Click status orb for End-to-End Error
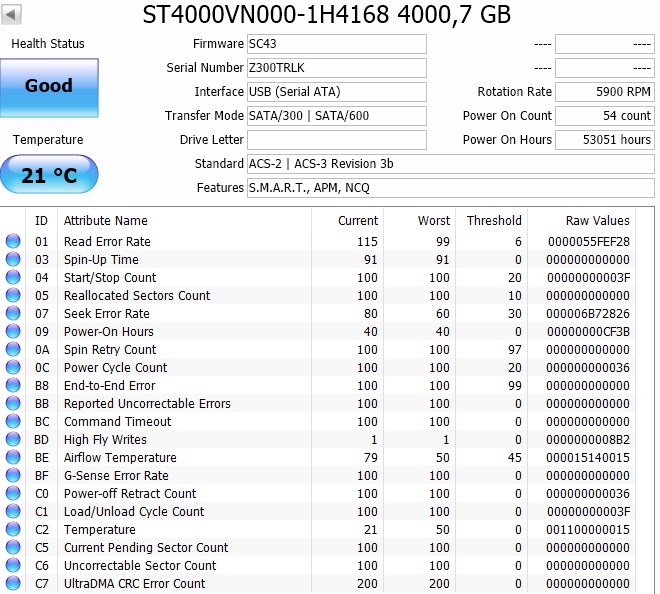Screen dimensions: 660x594 coord(13,385)
